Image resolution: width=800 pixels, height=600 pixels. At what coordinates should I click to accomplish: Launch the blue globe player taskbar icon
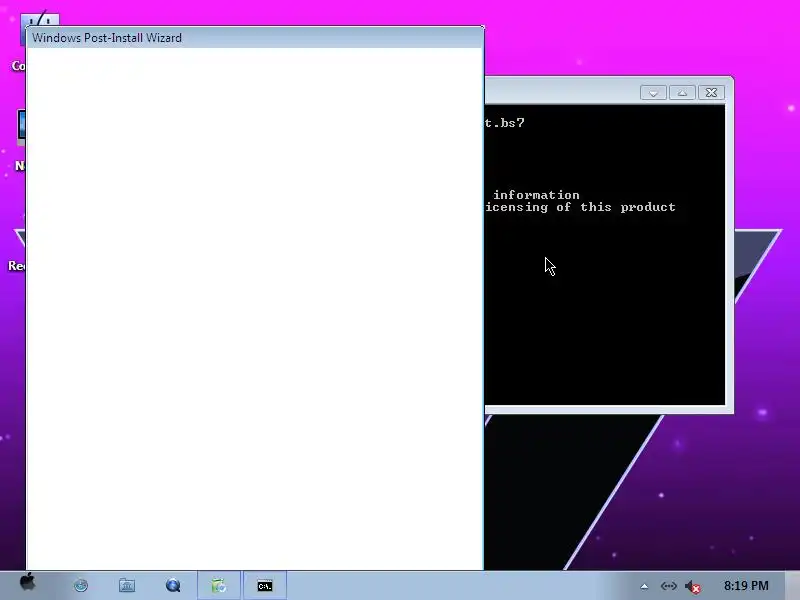(173, 586)
